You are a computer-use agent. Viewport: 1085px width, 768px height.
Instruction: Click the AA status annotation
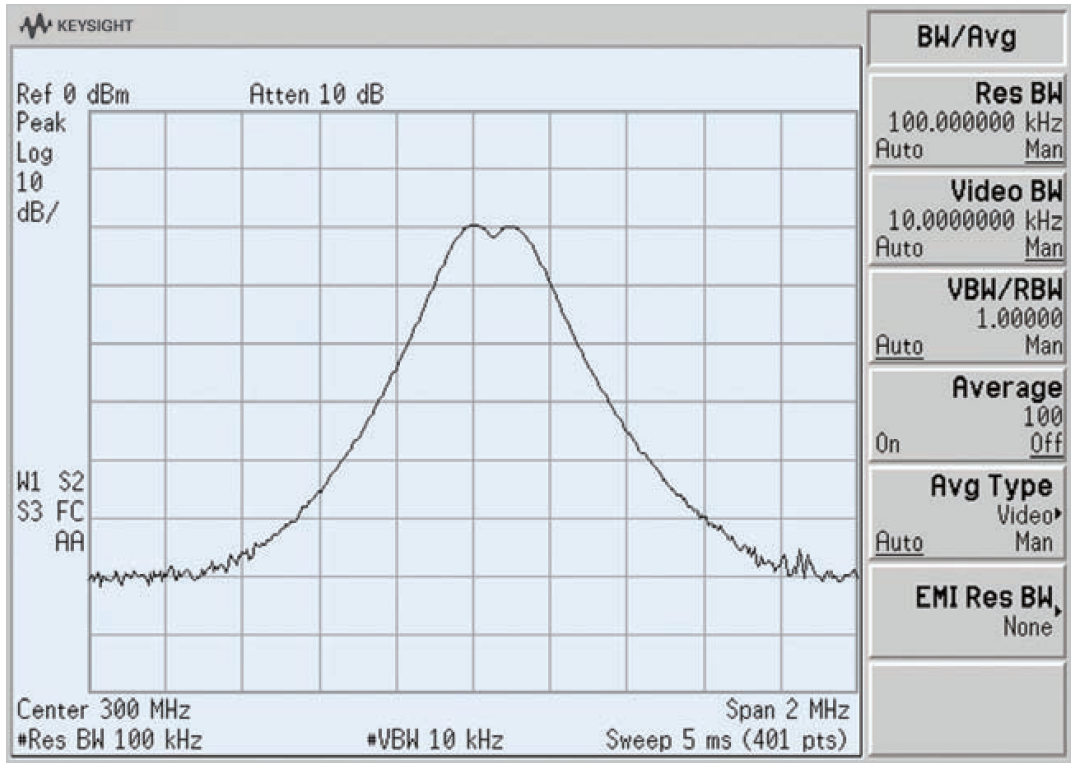[69, 542]
